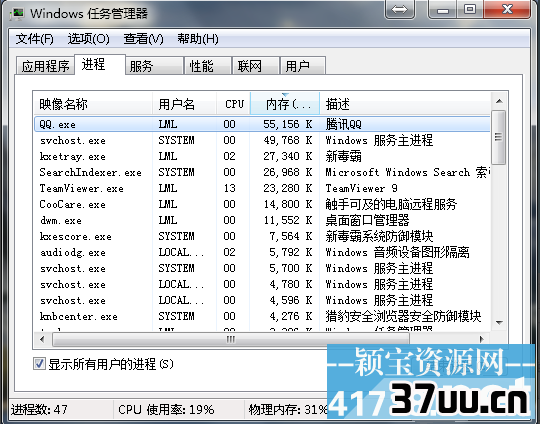The width and height of the screenshot is (540, 424).
Task: Click the double-arrow button in title bar
Action: [399, 9]
